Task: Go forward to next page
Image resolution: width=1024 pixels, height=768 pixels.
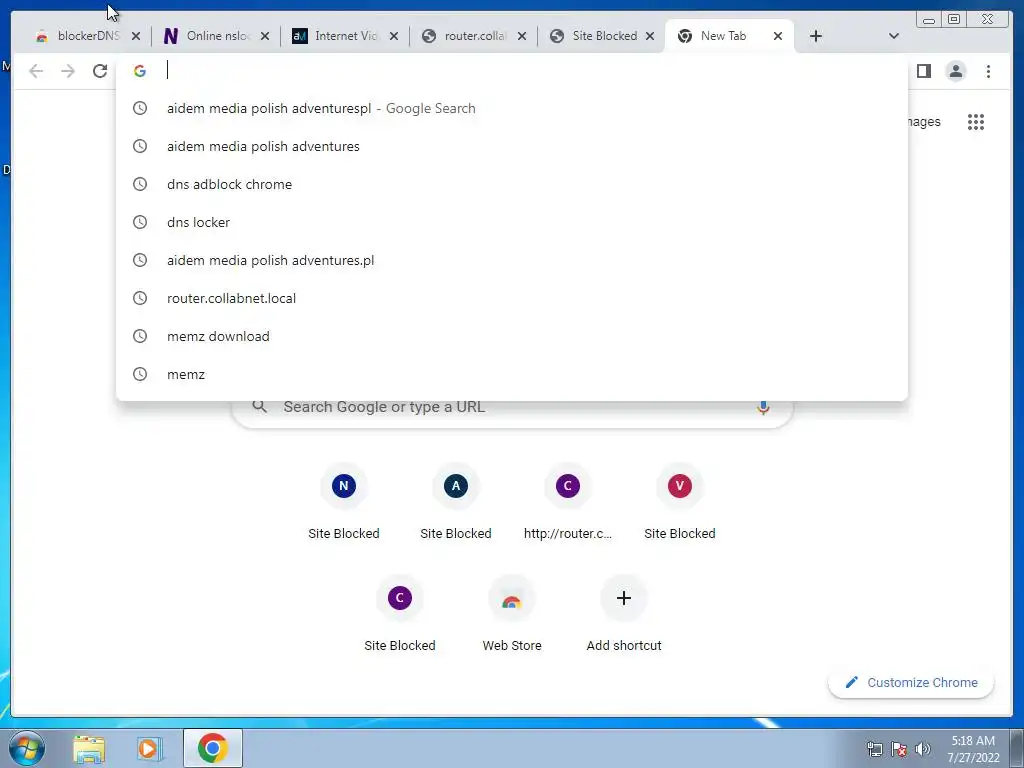Action: (68, 71)
